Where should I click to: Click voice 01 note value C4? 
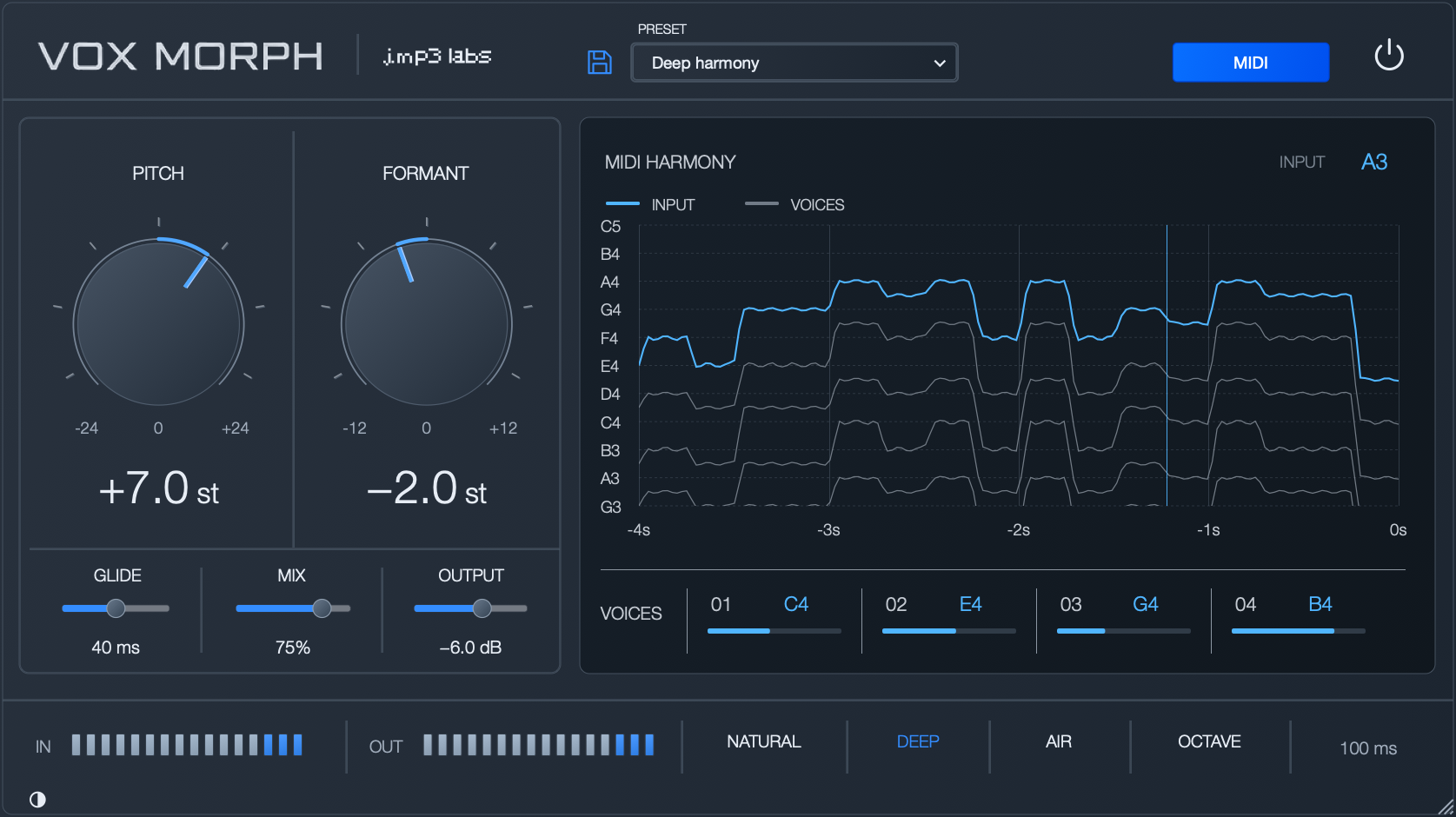coord(796,604)
